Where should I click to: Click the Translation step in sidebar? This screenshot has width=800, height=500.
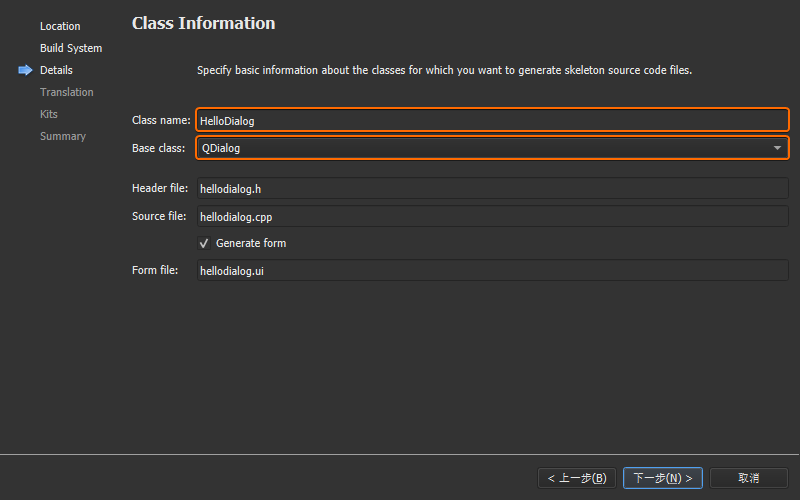pos(67,92)
